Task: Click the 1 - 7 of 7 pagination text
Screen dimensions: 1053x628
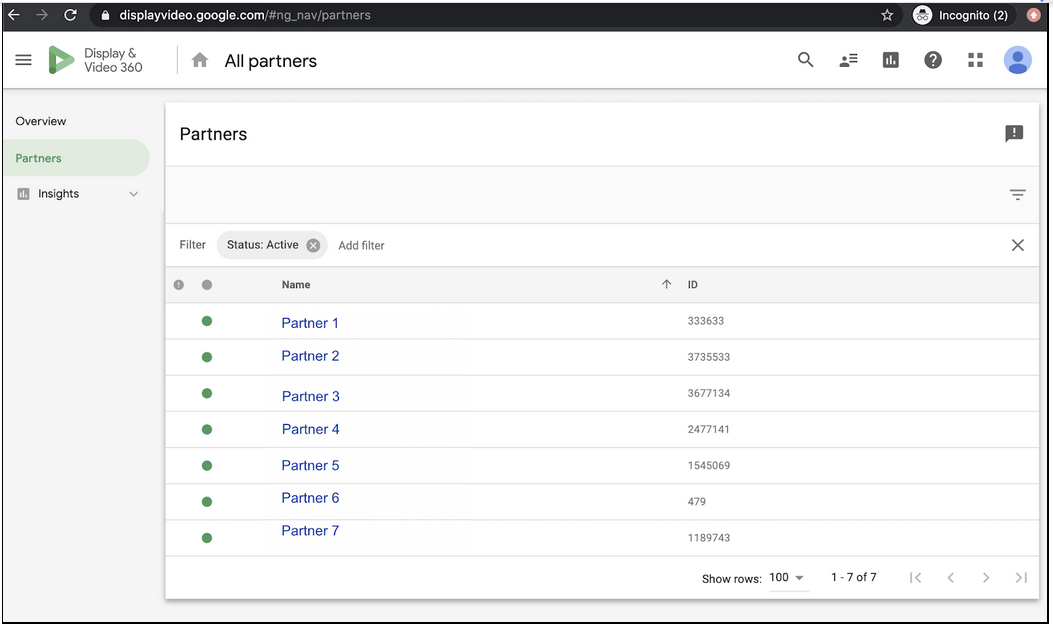Action: click(x=854, y=578)
